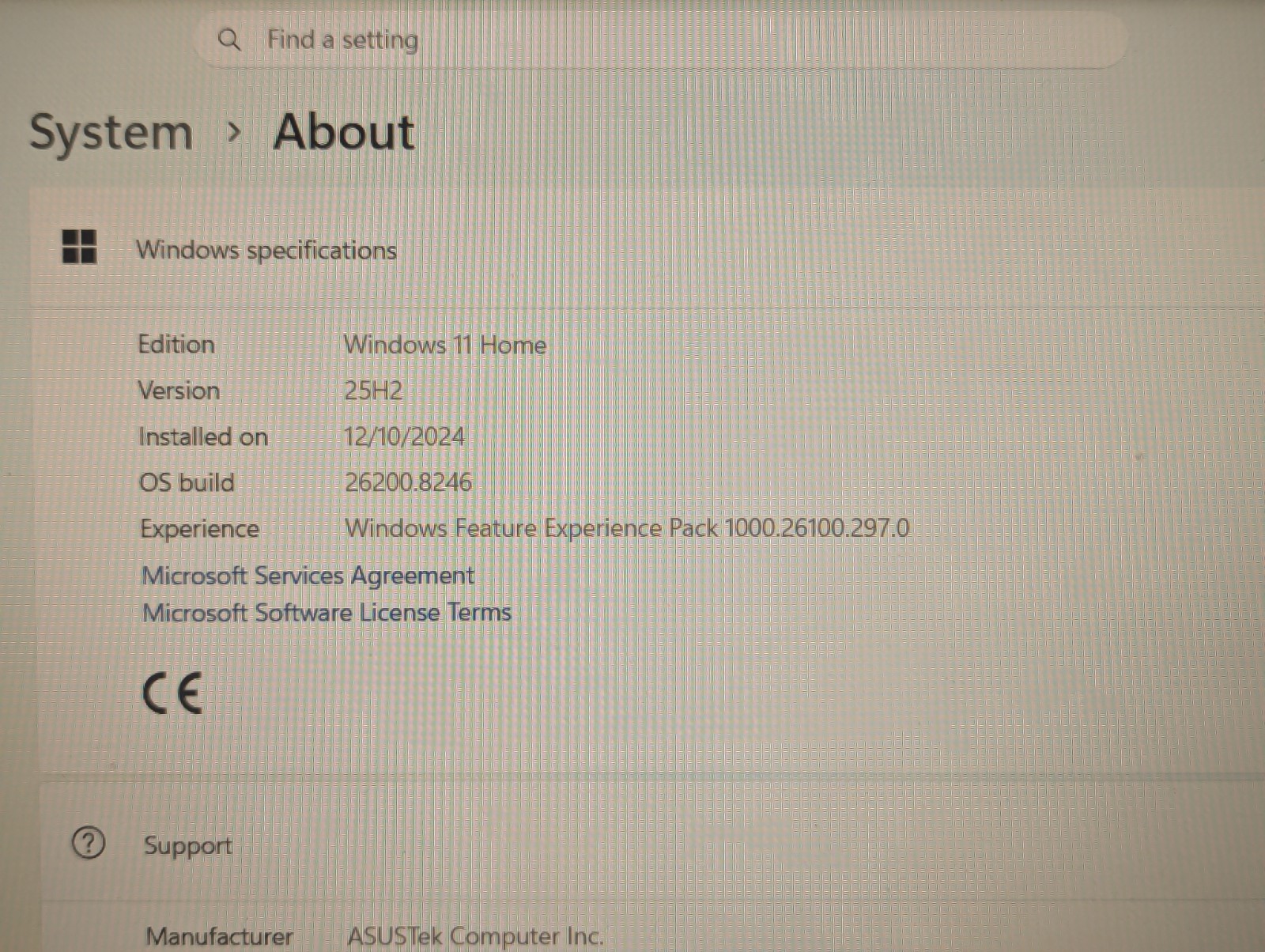
Task: Click the About breadcrumb title
Action: tap(344, 131)
